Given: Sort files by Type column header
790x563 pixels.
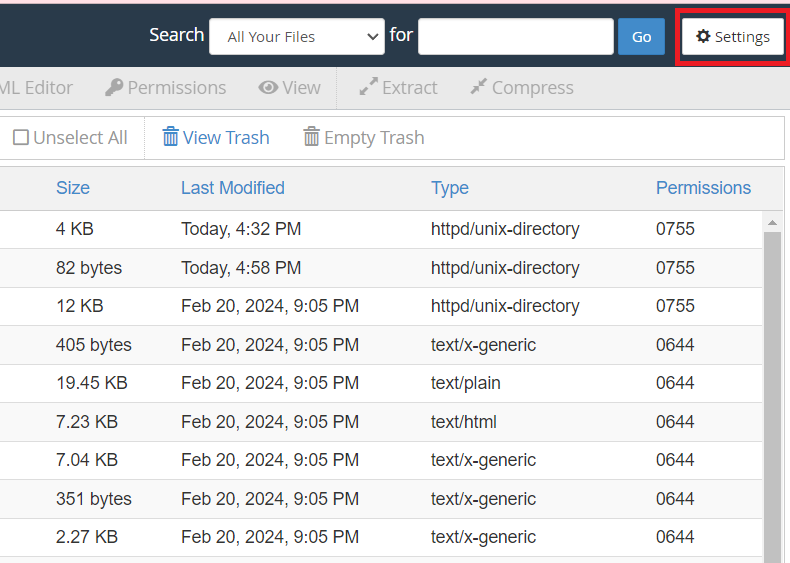Looking at the screenshot, I should (449, 188).
